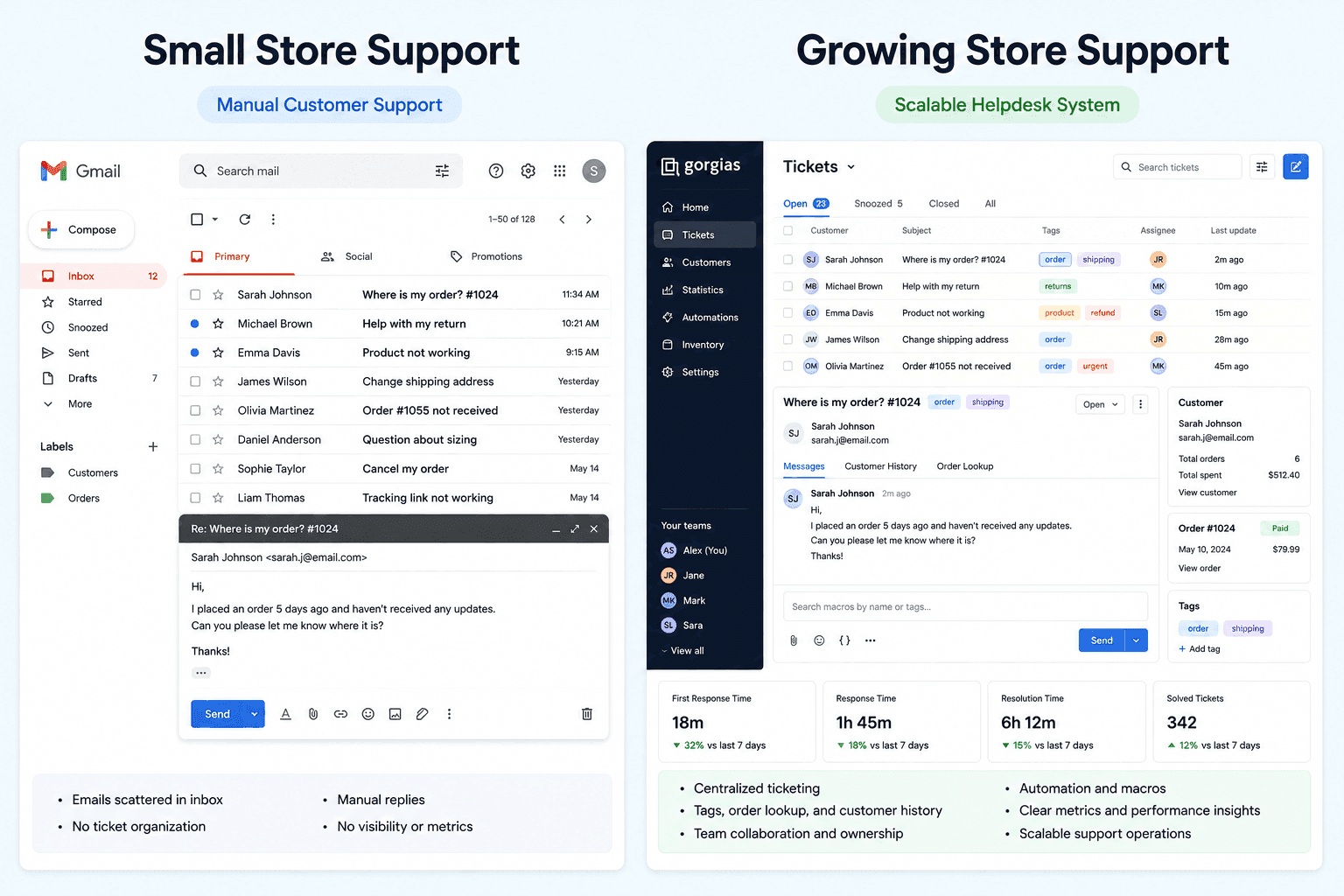Open Gorgias ticket filter settings icon
The width and height of the screenshot is (1344, 896).
point(1262,166)
